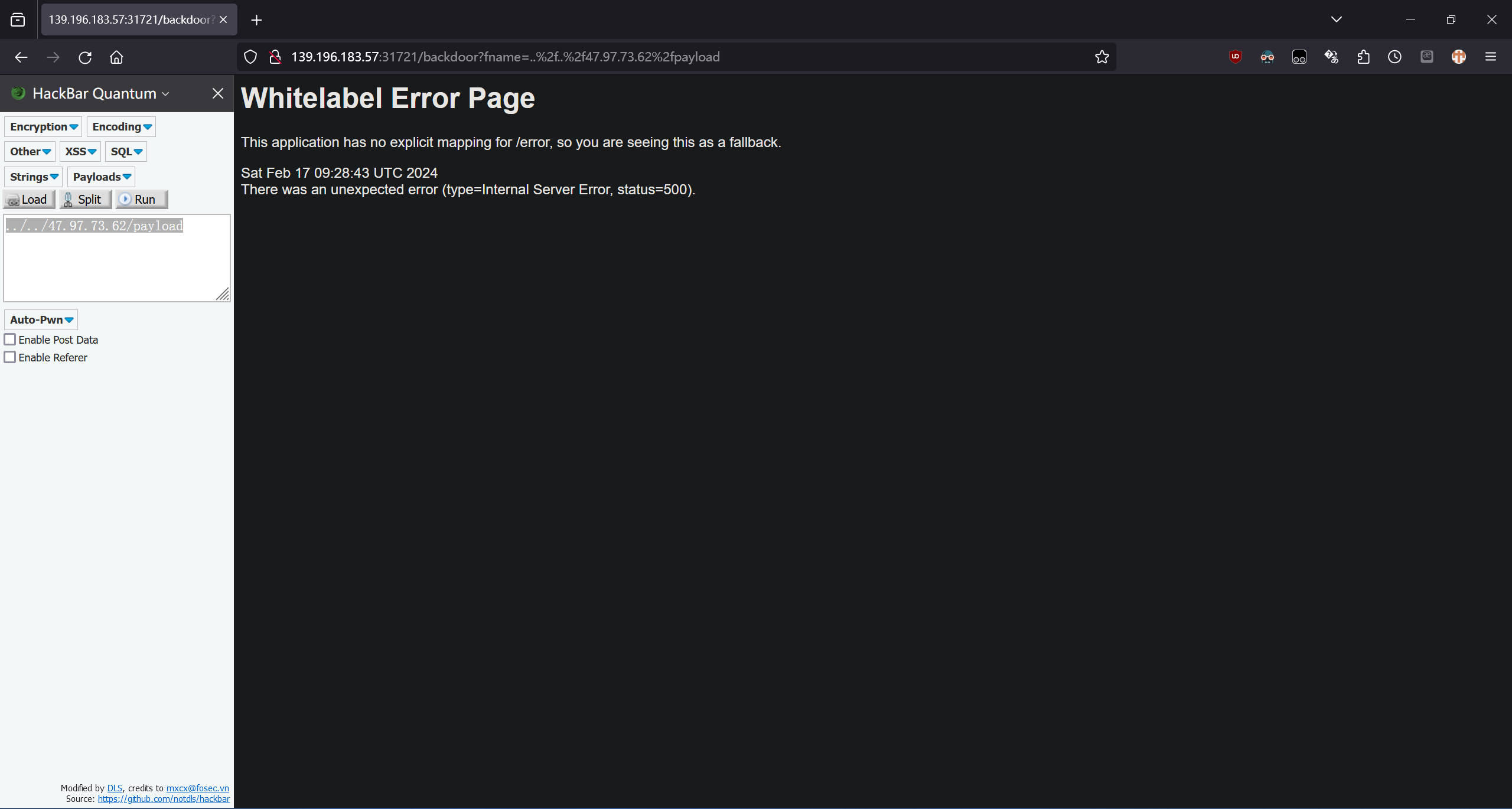
Task: Open the browser hamburger menu
Action: 1490,57
